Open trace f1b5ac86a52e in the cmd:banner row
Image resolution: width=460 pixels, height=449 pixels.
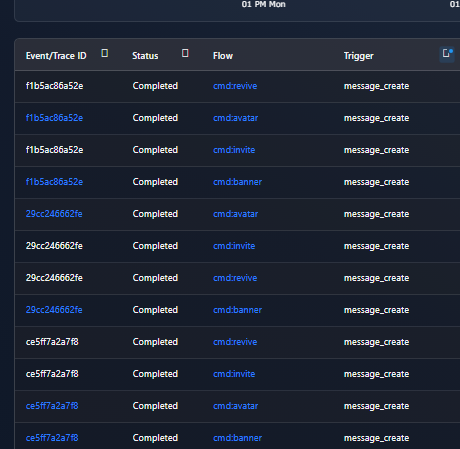click(54, 182)
